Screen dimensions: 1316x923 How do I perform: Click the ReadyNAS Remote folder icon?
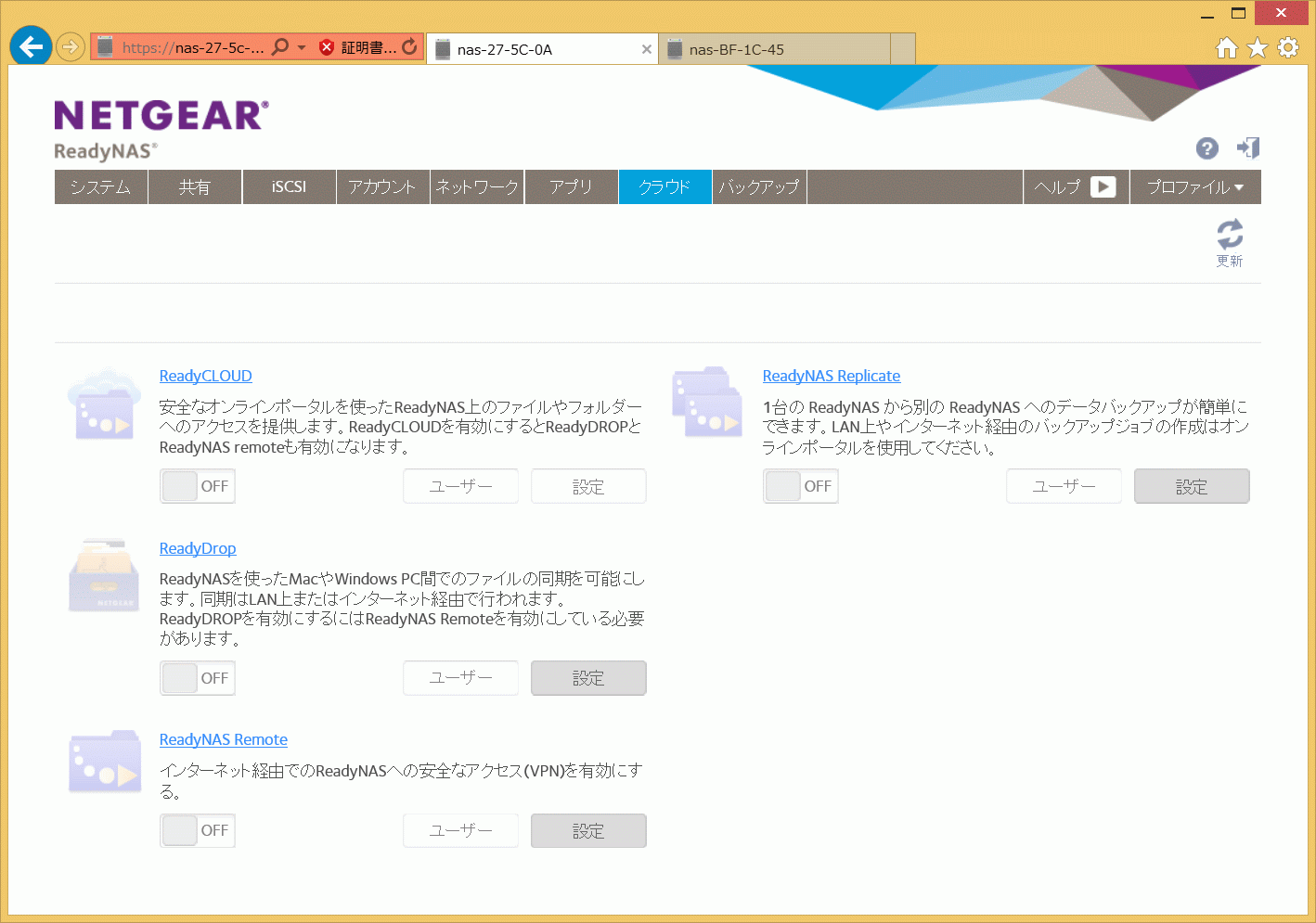pos(104,763)
